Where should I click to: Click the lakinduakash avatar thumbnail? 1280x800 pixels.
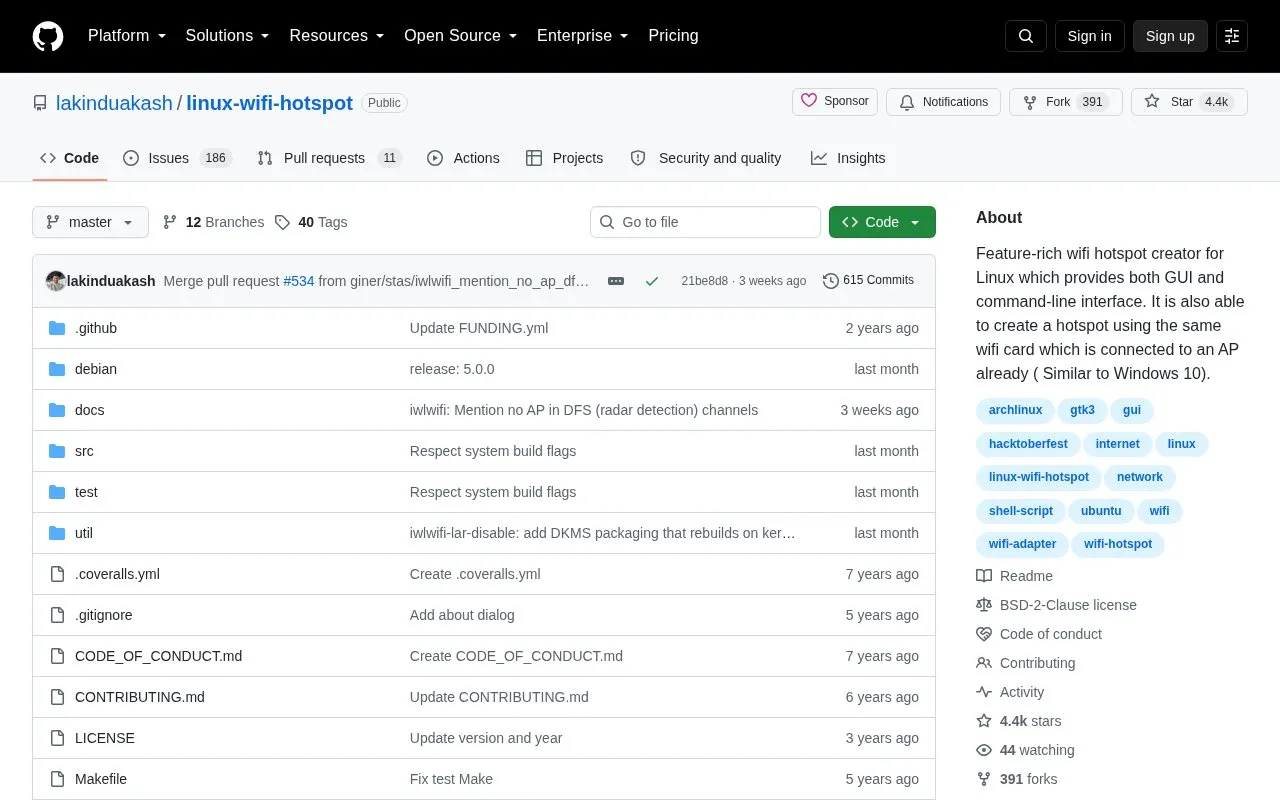[56, 281]
